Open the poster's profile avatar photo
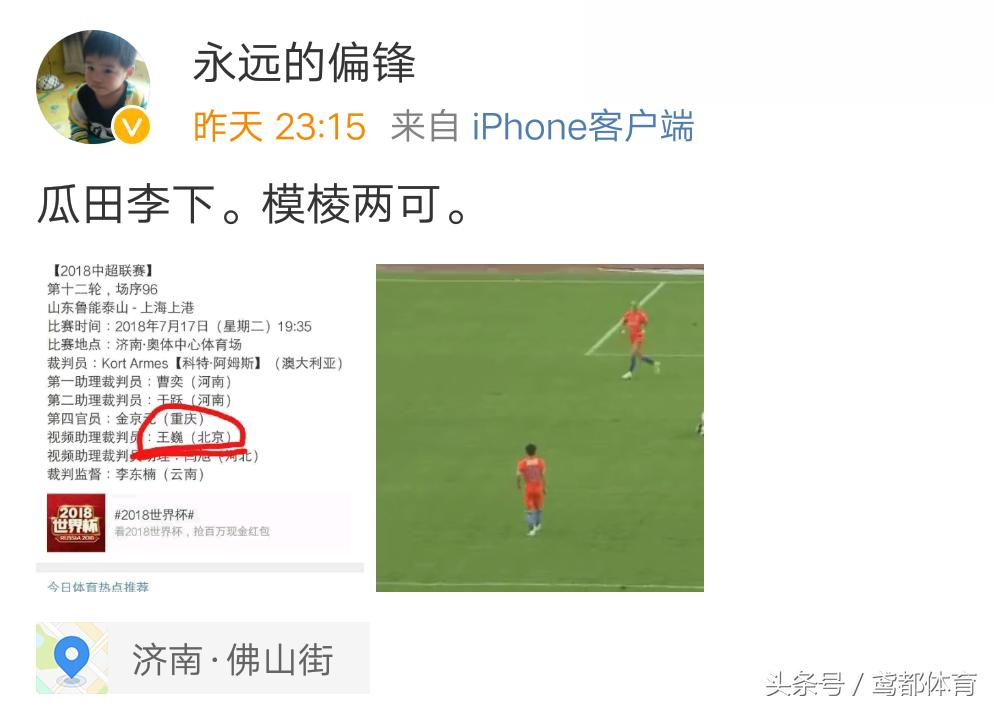Image resolution: width=994 pixels, height=707 pixels. tap(93, 87)
